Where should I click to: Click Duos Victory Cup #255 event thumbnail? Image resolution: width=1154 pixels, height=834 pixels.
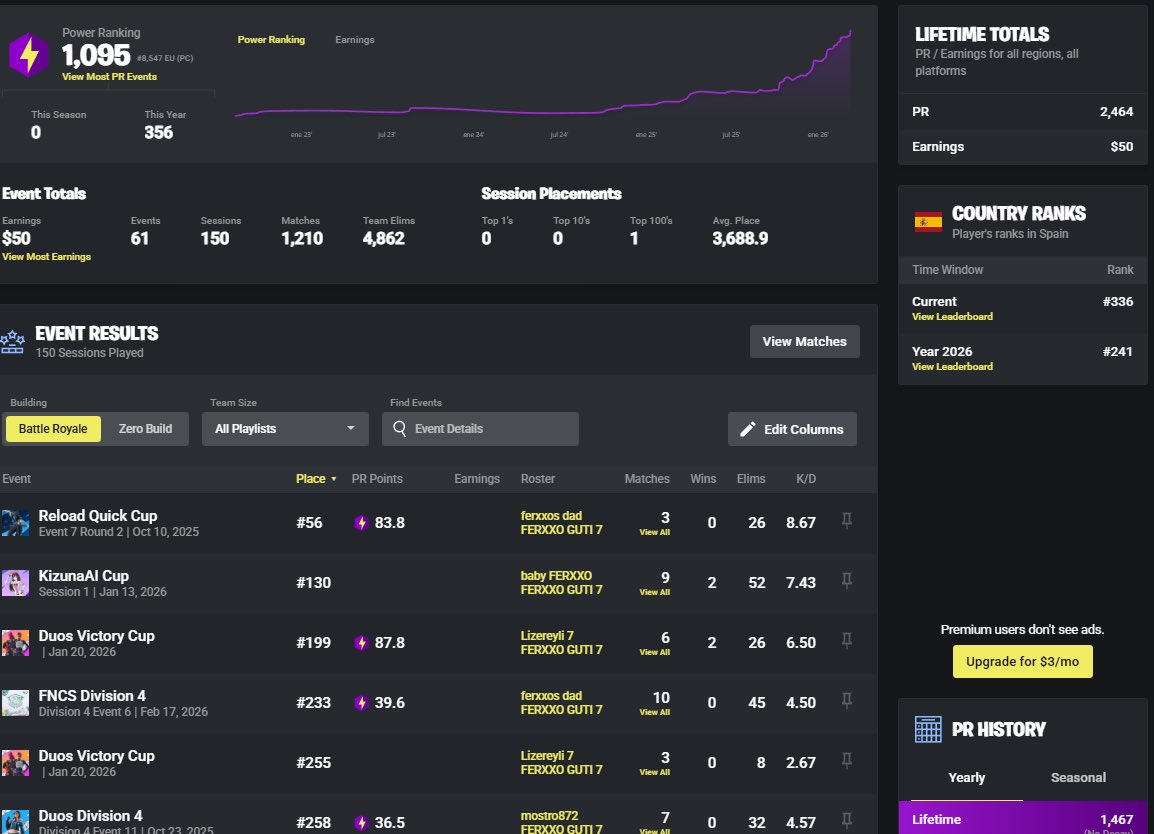click(15, 763)
